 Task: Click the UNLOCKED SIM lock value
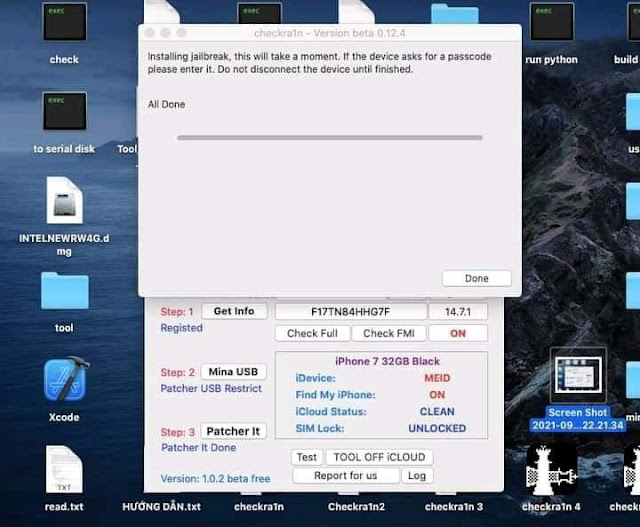437,428
